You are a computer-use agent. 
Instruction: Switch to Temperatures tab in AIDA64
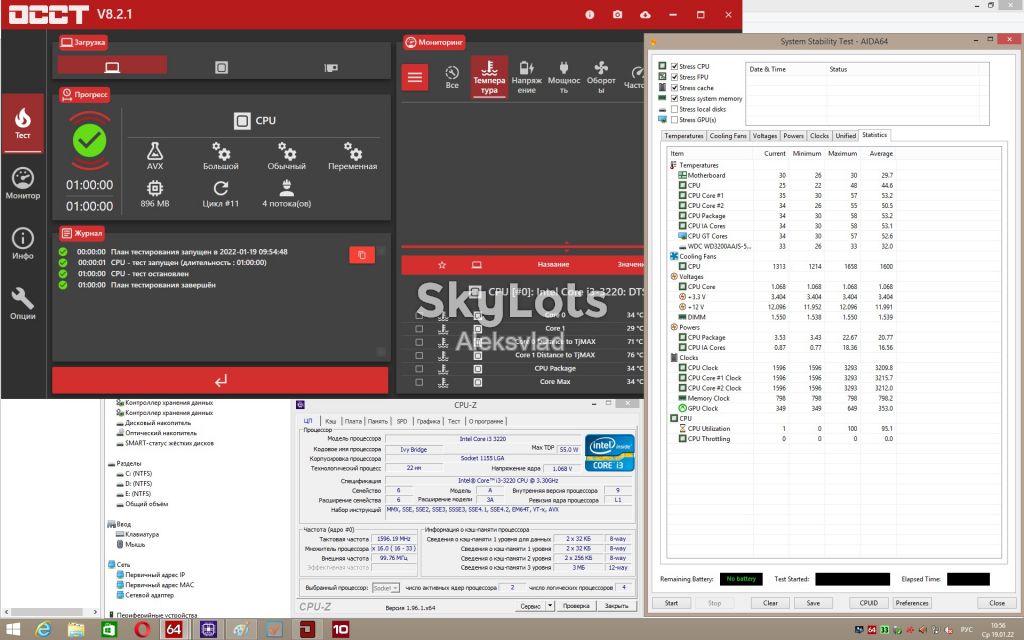point(684,136)
